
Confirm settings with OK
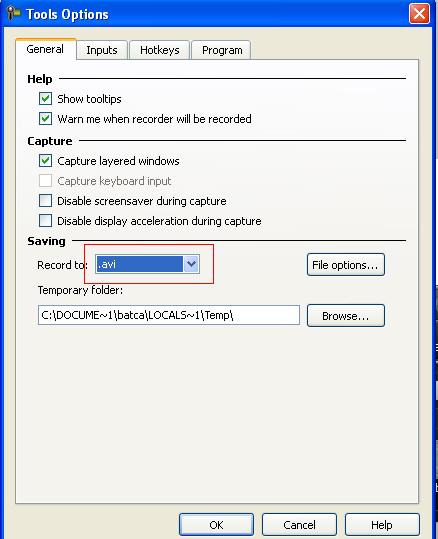coord(216,525)
